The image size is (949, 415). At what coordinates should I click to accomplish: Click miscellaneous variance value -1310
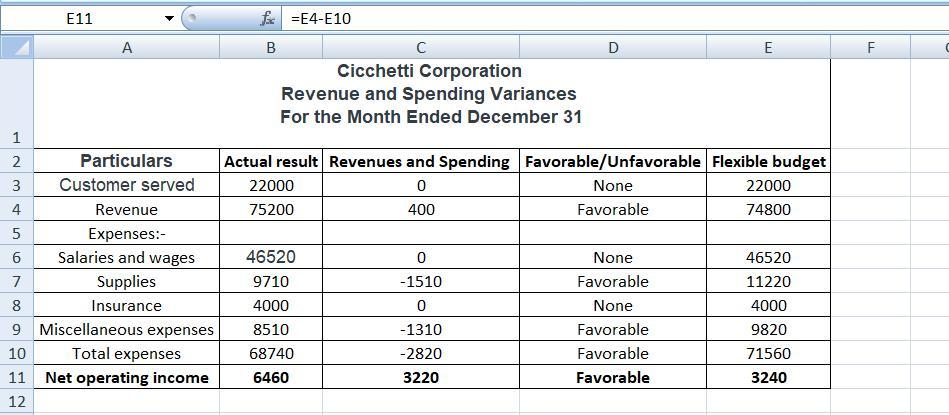coord(421,329)
